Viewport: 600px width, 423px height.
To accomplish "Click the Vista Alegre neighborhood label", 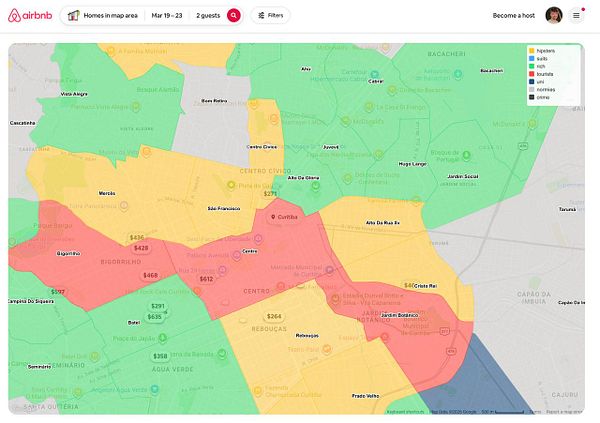I will click(x=74, y=94).
